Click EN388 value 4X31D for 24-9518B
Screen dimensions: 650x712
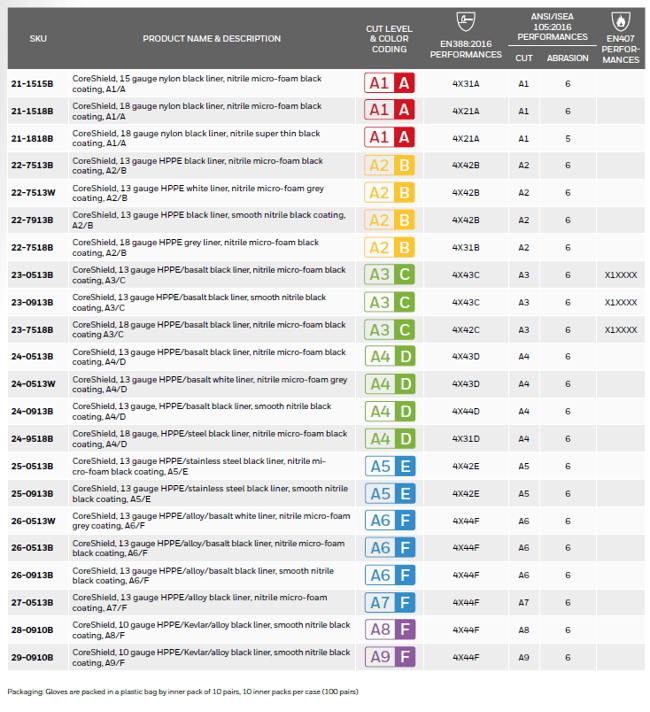coord(466,439)
